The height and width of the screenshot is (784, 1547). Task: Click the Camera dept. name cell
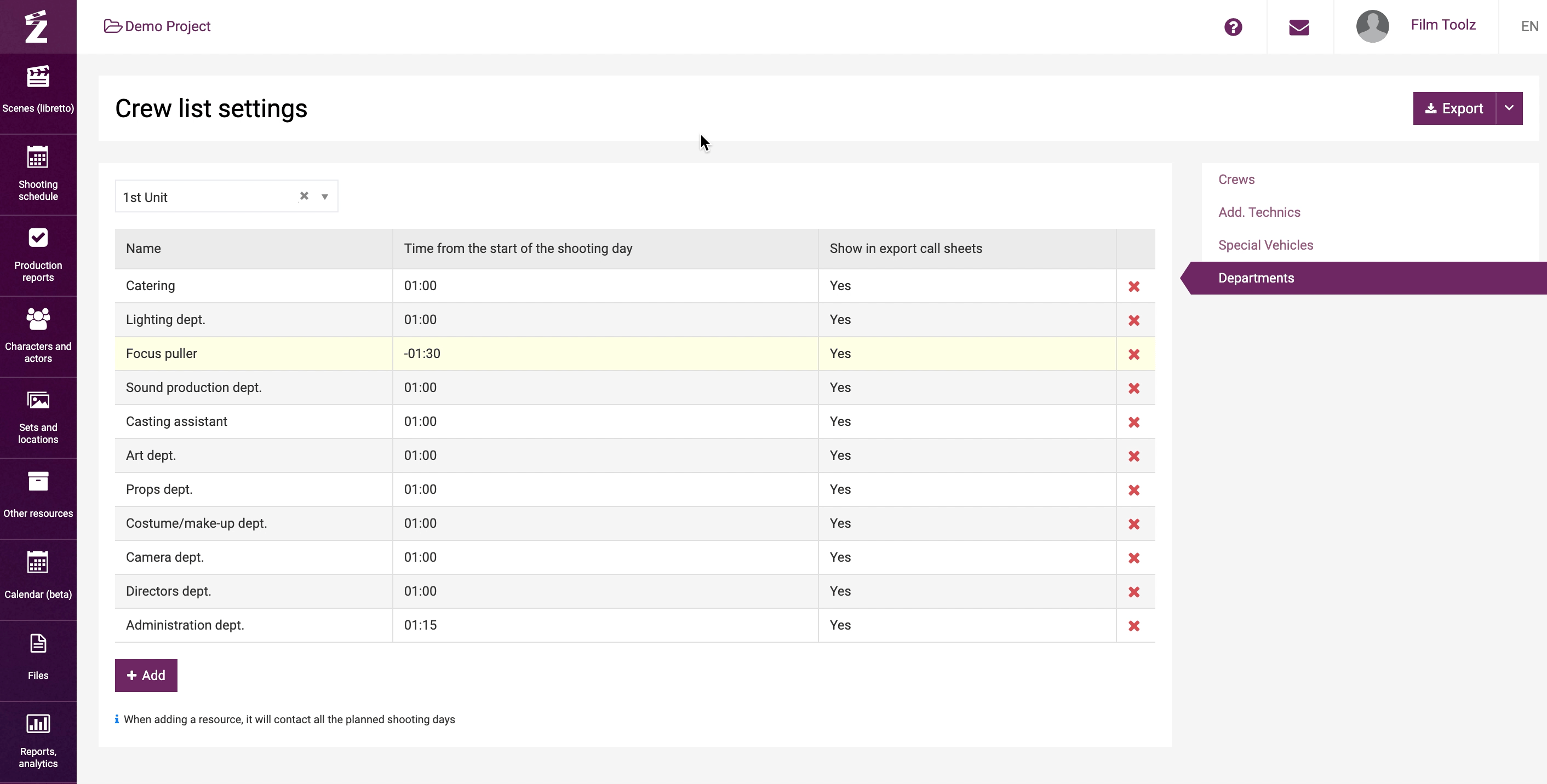[x=254, y=557]
